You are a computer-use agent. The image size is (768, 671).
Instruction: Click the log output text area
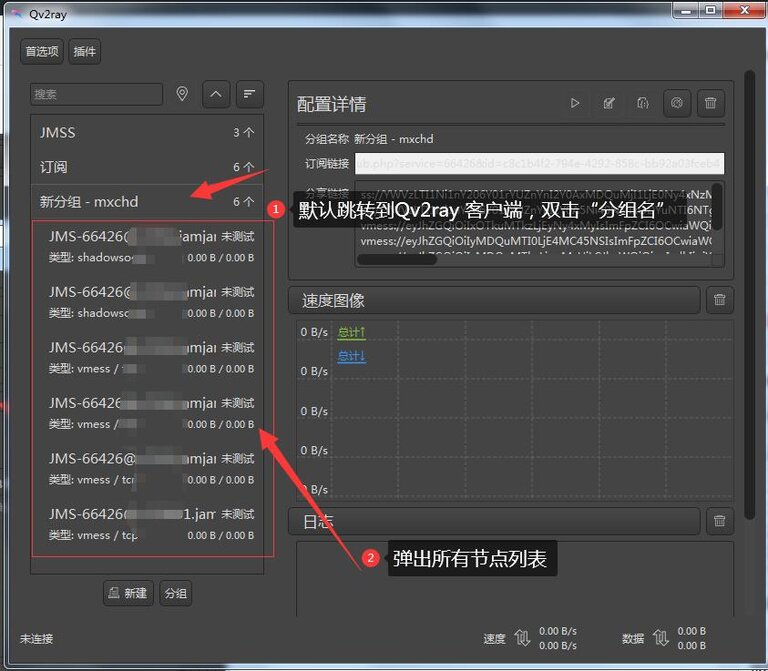click(515, 579)
